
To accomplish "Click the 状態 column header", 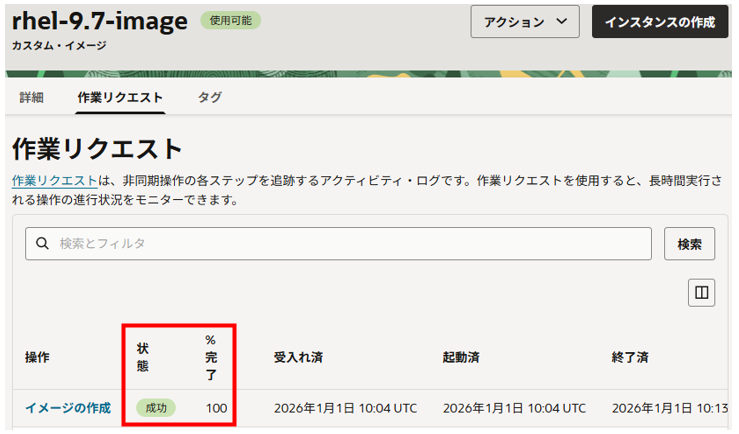I will [x=143, y=357].
